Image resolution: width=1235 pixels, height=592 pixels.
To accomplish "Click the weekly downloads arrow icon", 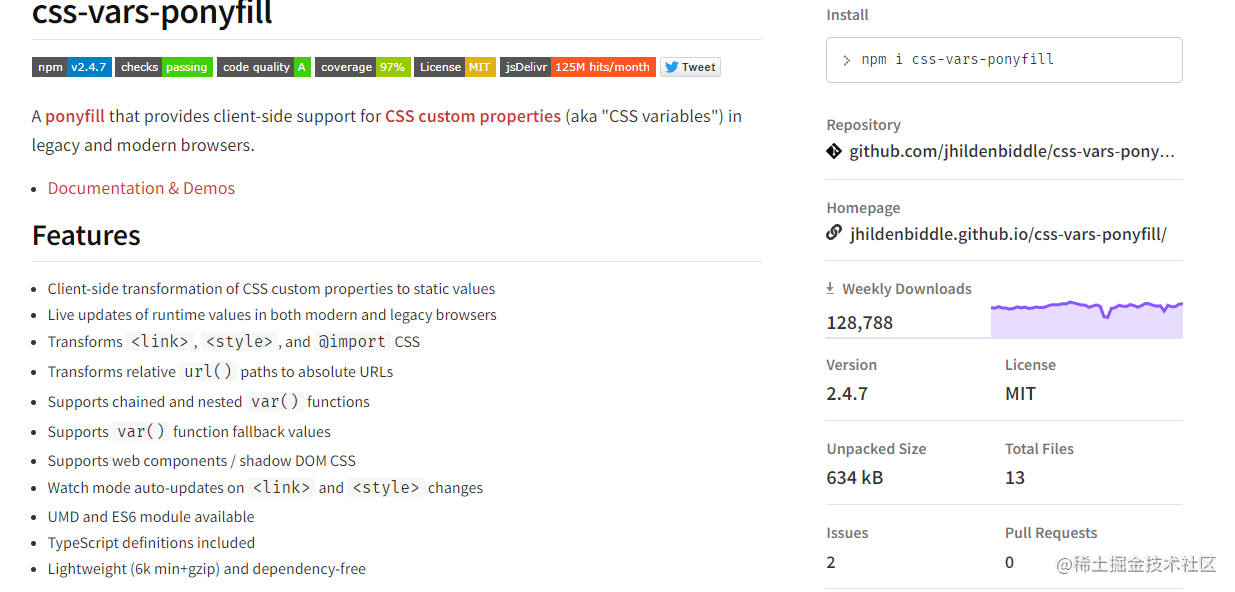I will pyautogui.click(x=830, y=288).
